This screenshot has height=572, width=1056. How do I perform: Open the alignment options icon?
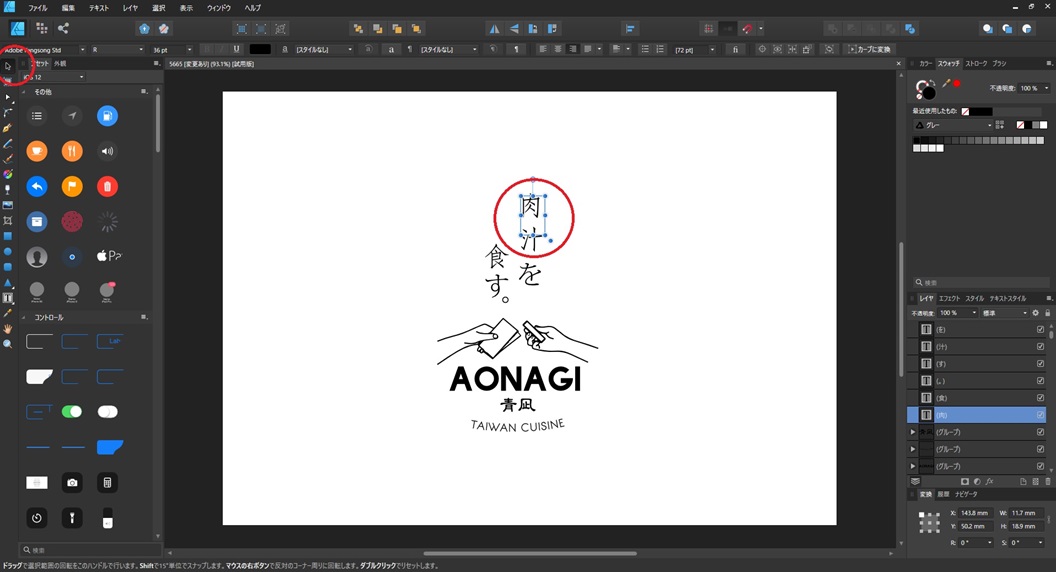[630, 29]
